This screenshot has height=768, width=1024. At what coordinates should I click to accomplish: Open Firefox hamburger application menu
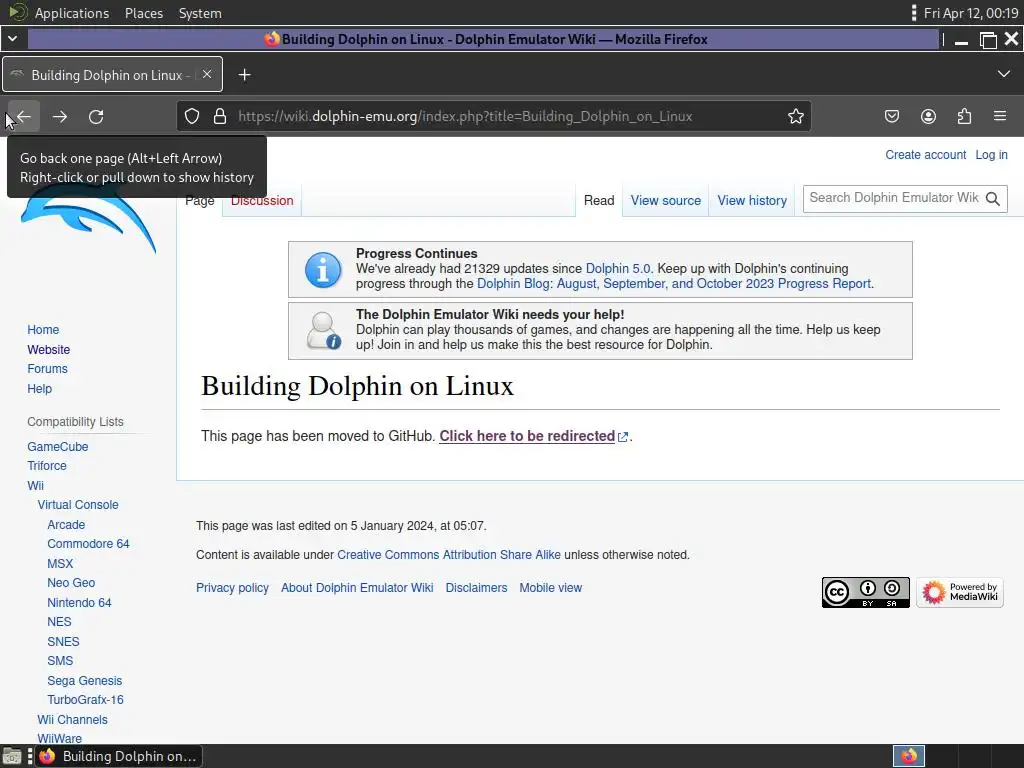tap(1000, 116)
